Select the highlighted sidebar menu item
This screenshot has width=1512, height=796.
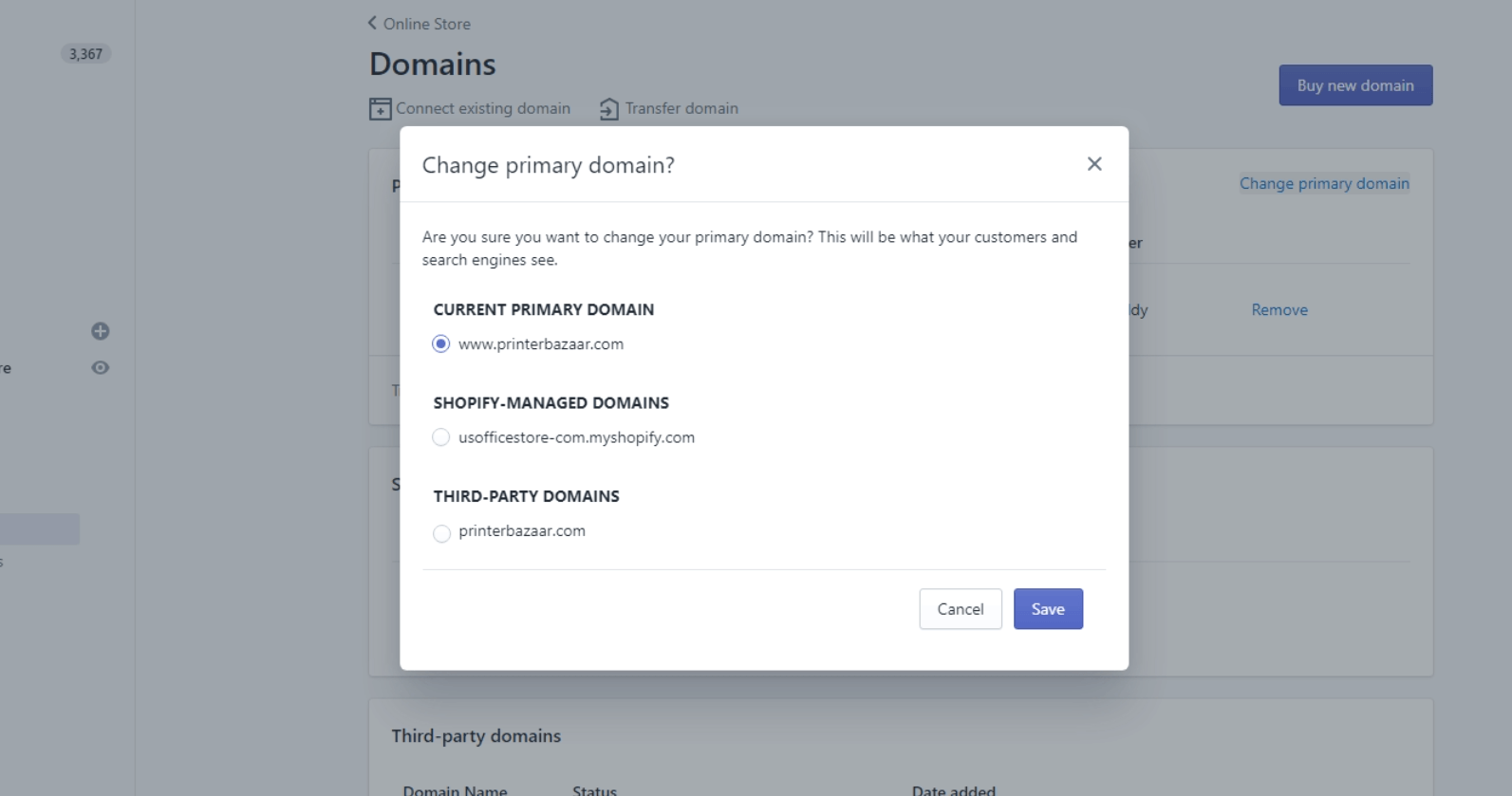40,529
